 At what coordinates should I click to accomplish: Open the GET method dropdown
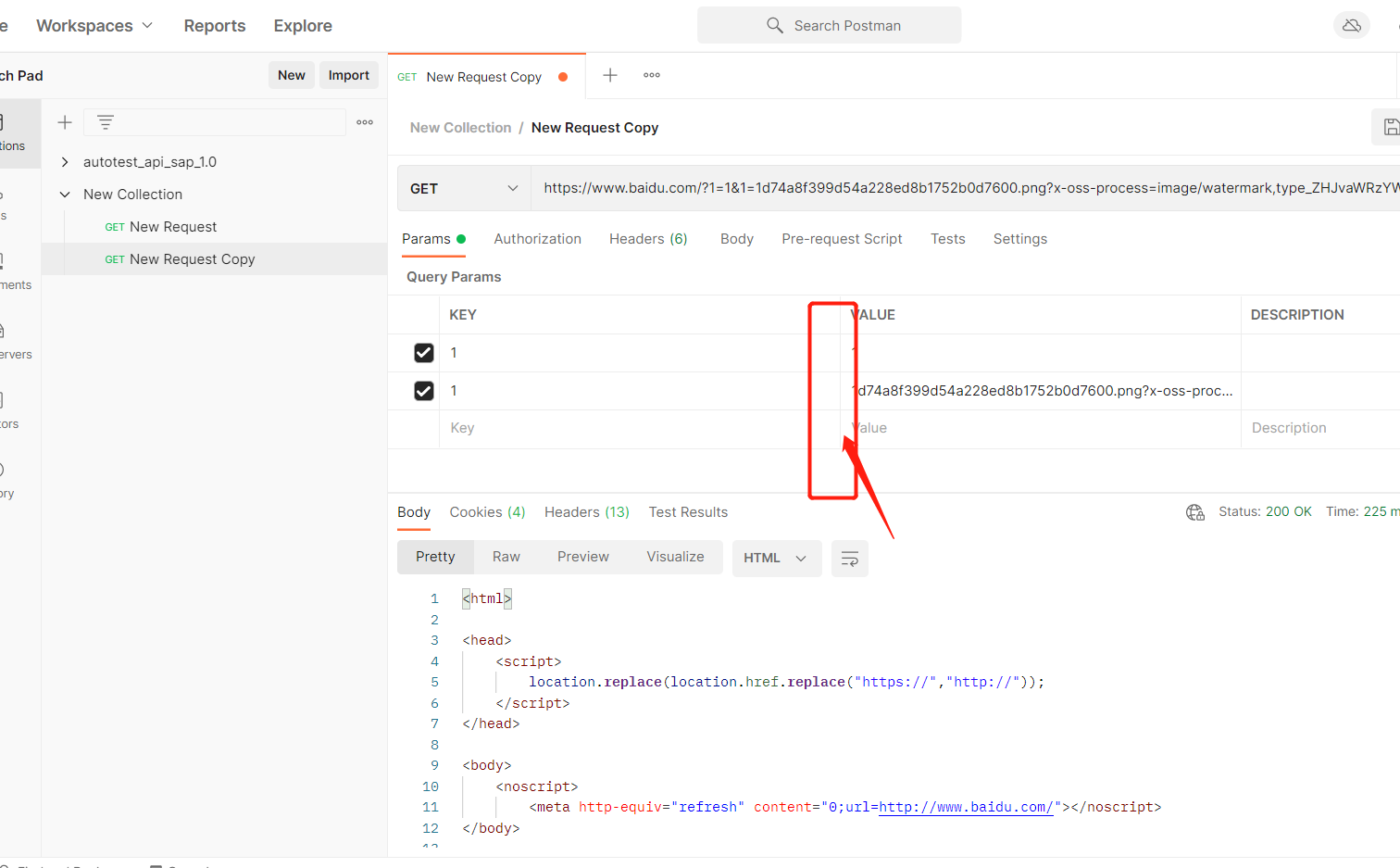click(464, 188)
